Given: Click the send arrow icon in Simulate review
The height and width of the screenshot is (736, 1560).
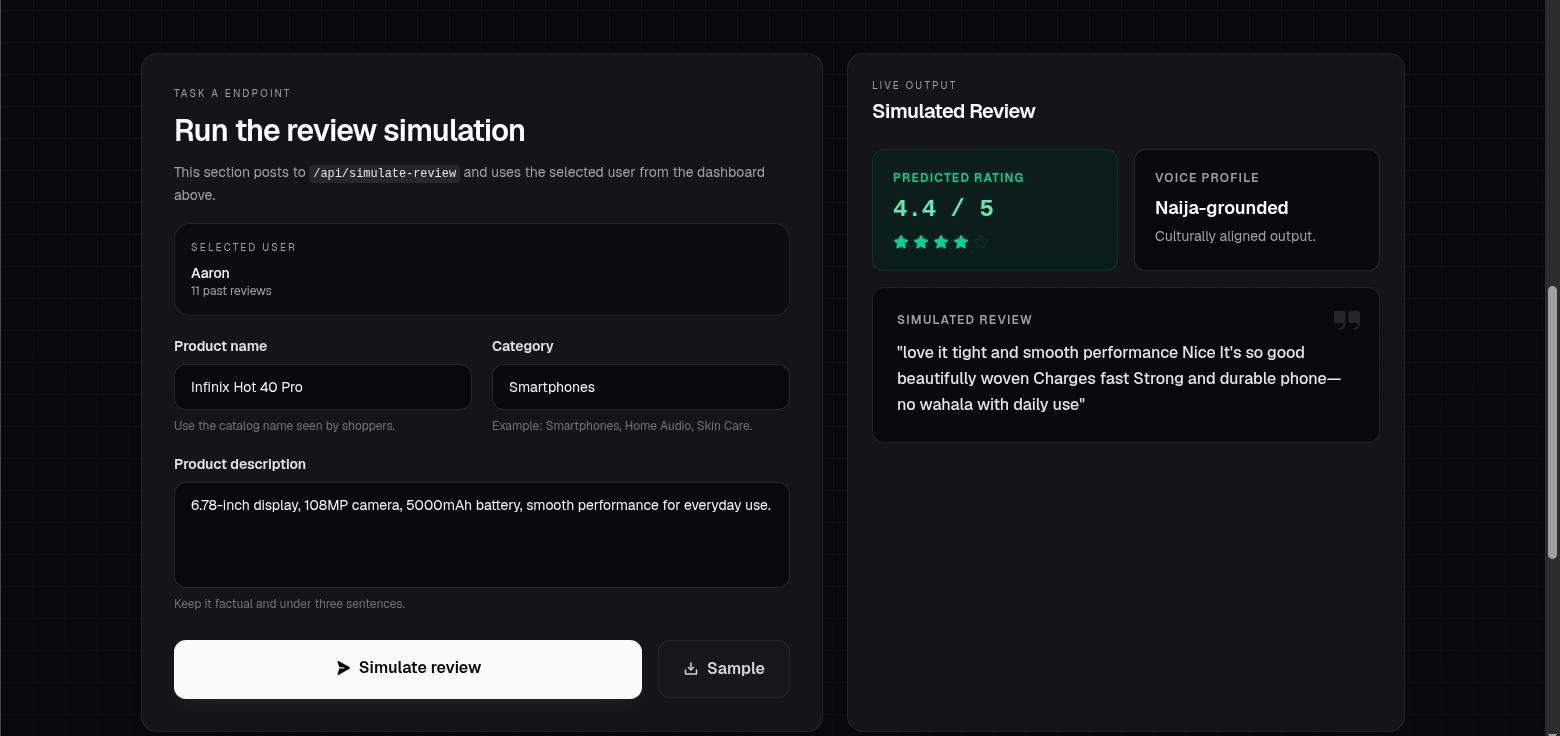Looking at the screenshot, I should pyautogui.click(x=343, y=668).
